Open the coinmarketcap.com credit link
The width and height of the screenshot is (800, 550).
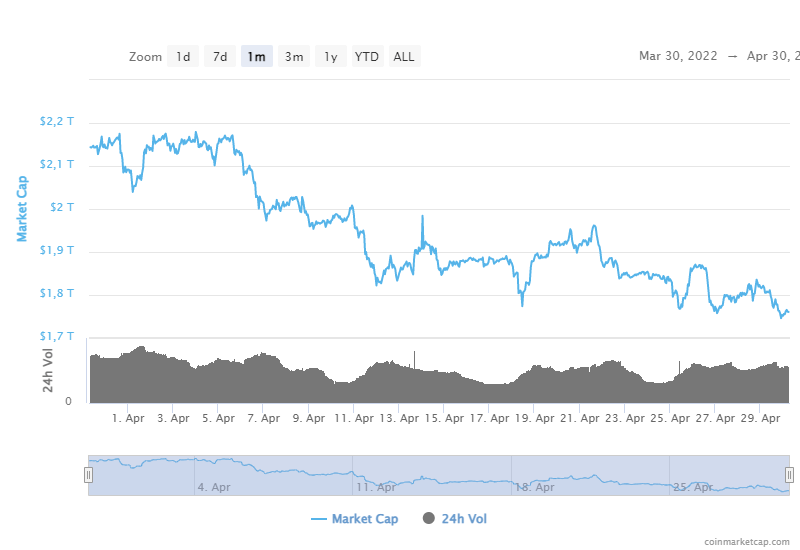pyautogui.click(x=746, y=541)
